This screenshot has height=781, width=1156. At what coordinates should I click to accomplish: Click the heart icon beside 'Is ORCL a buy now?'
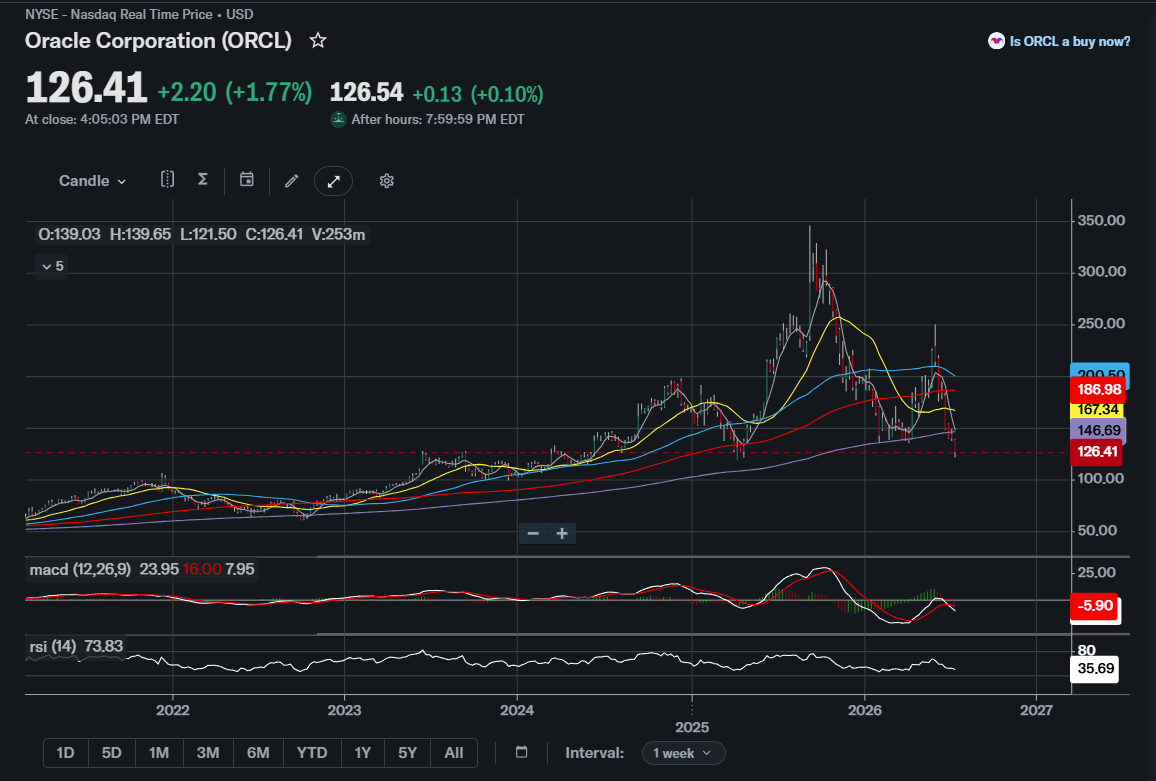coord(996,41)
